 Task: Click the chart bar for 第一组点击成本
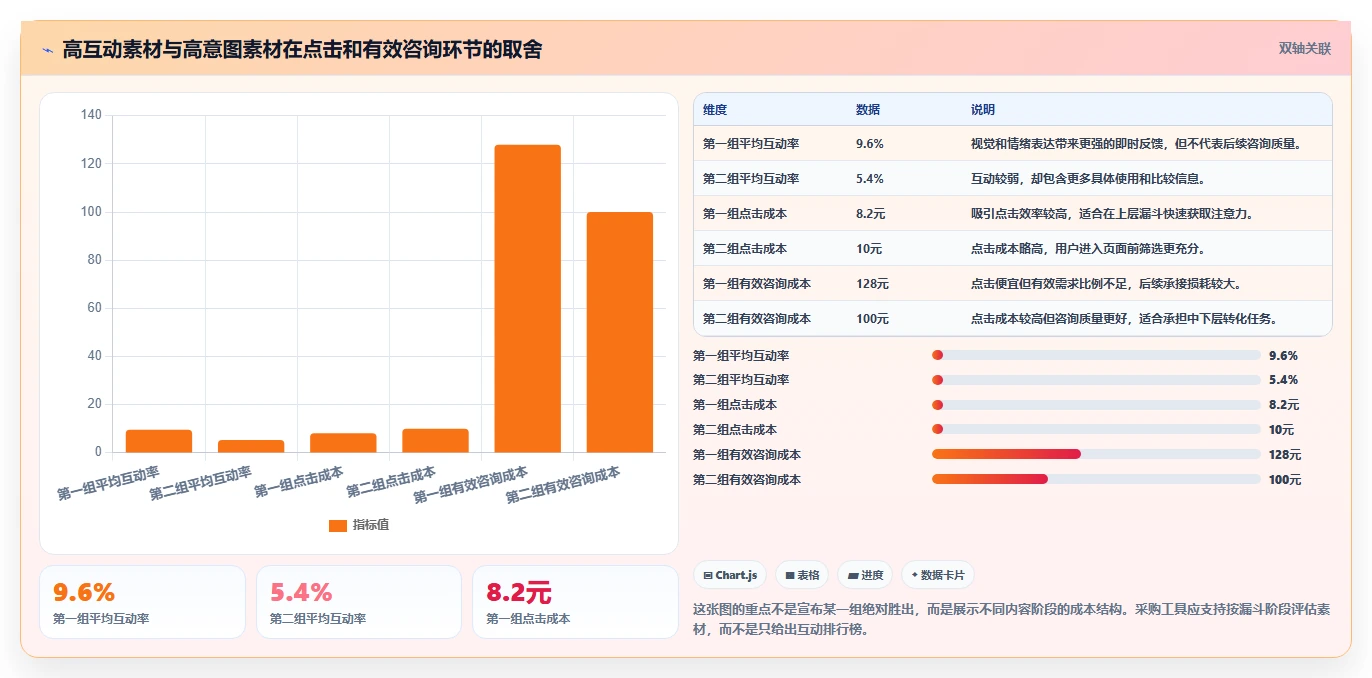(x=343, y=443)
